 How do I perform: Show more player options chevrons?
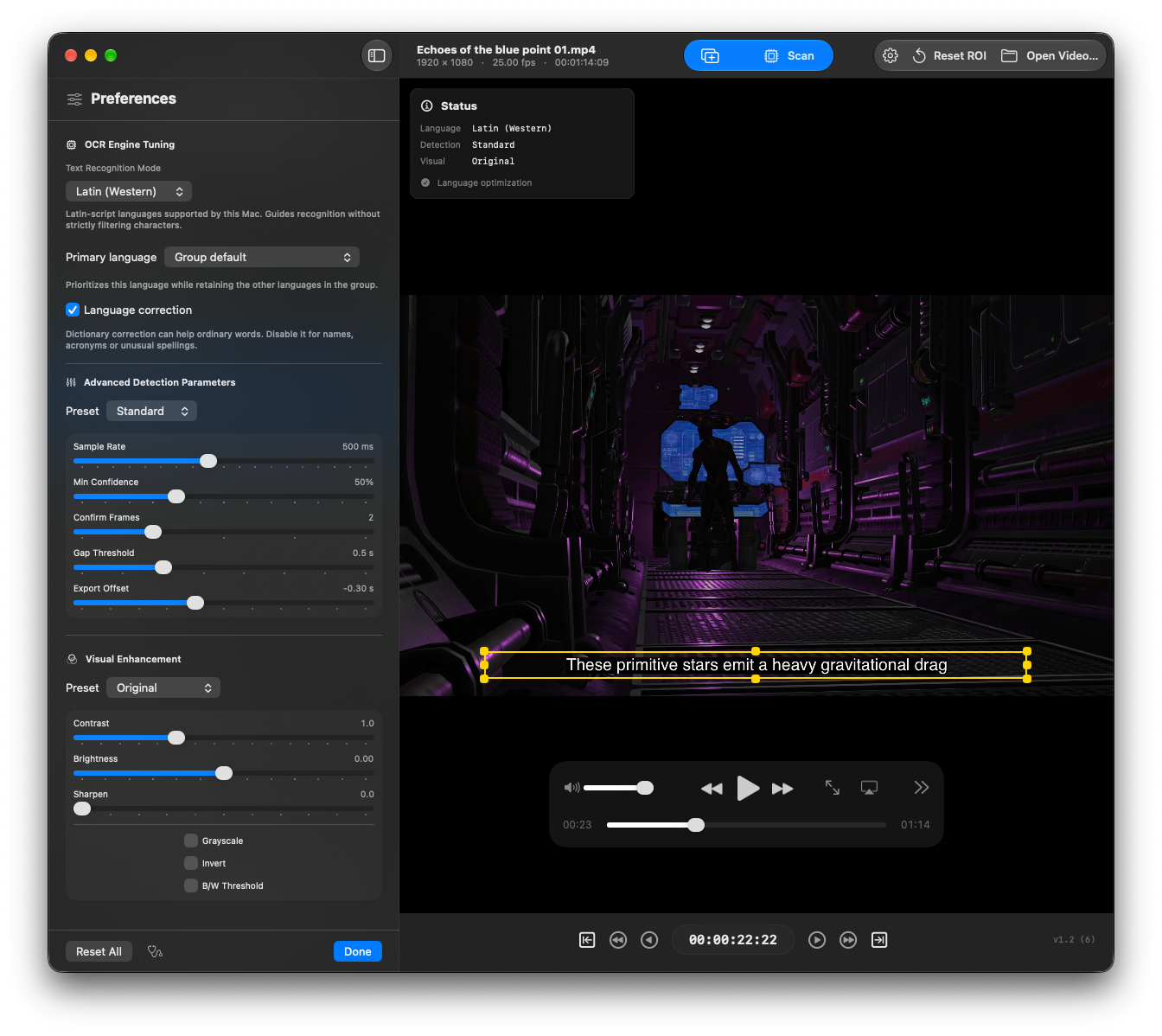tap(922, 787)
